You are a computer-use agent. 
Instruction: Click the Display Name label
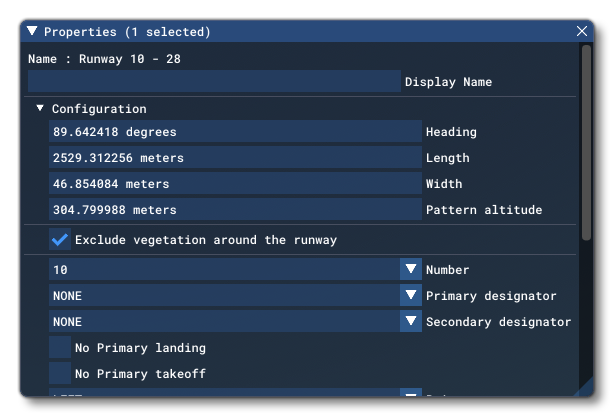tap(448, 82)
